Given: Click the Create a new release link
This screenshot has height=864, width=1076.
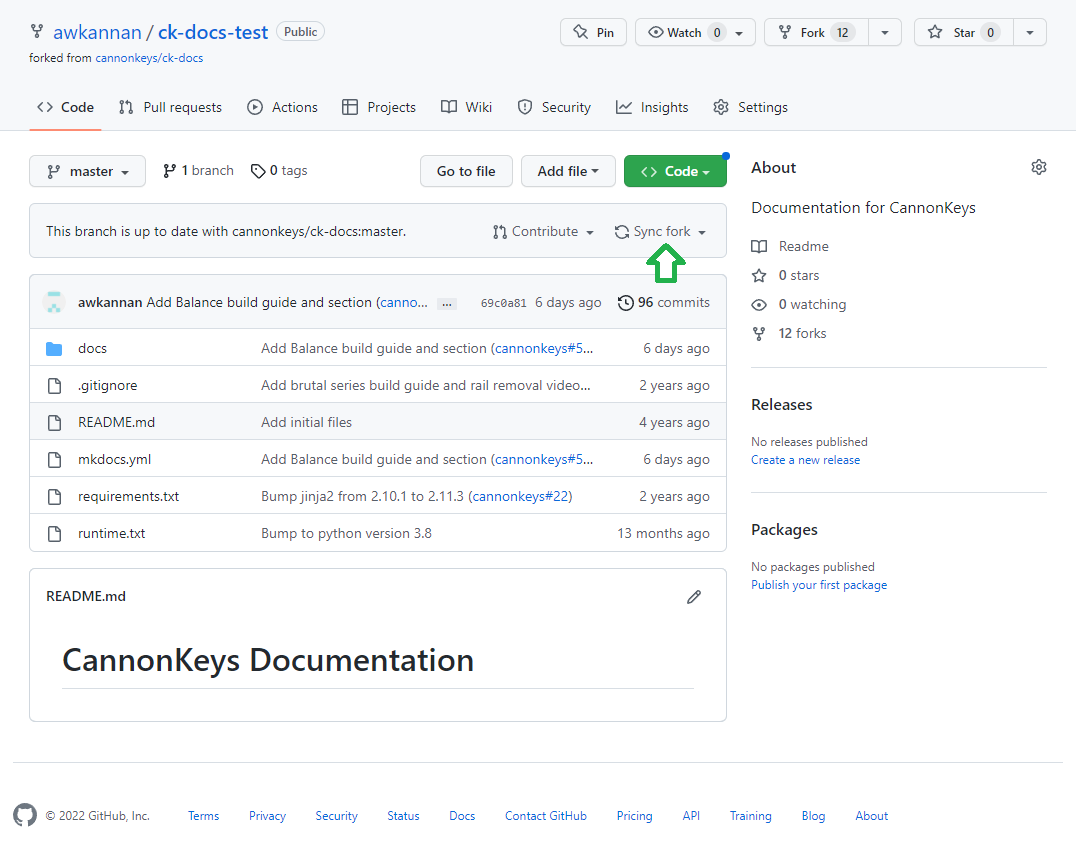Looking at the screenshot, I should (x=805, y=460).
